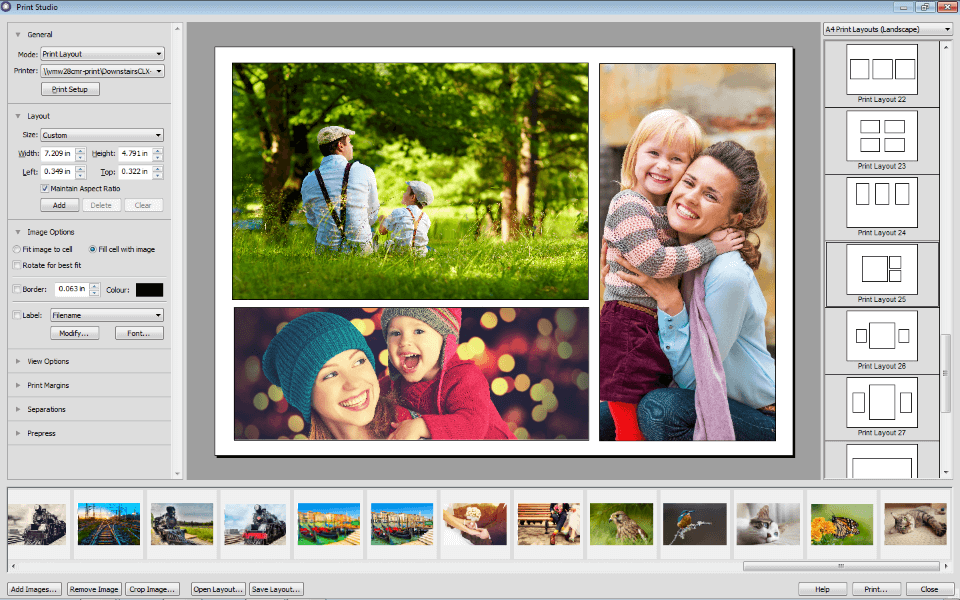Tick Rotate for best fit
The image size is (960, 600).
17,265
